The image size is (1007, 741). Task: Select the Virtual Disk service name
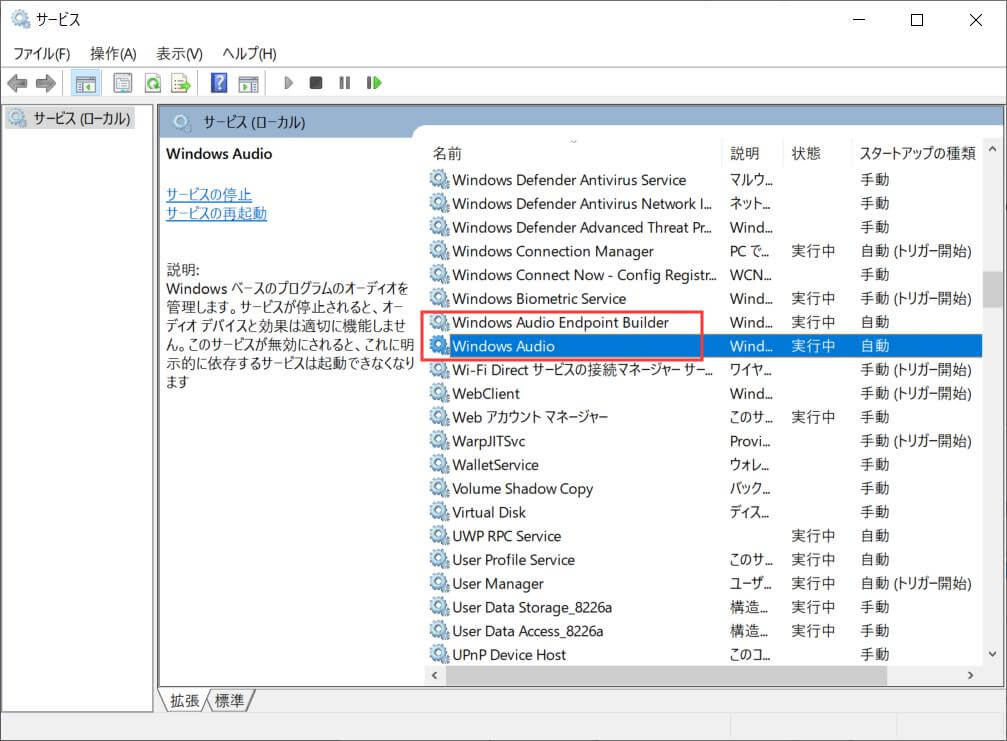[489, 512]
